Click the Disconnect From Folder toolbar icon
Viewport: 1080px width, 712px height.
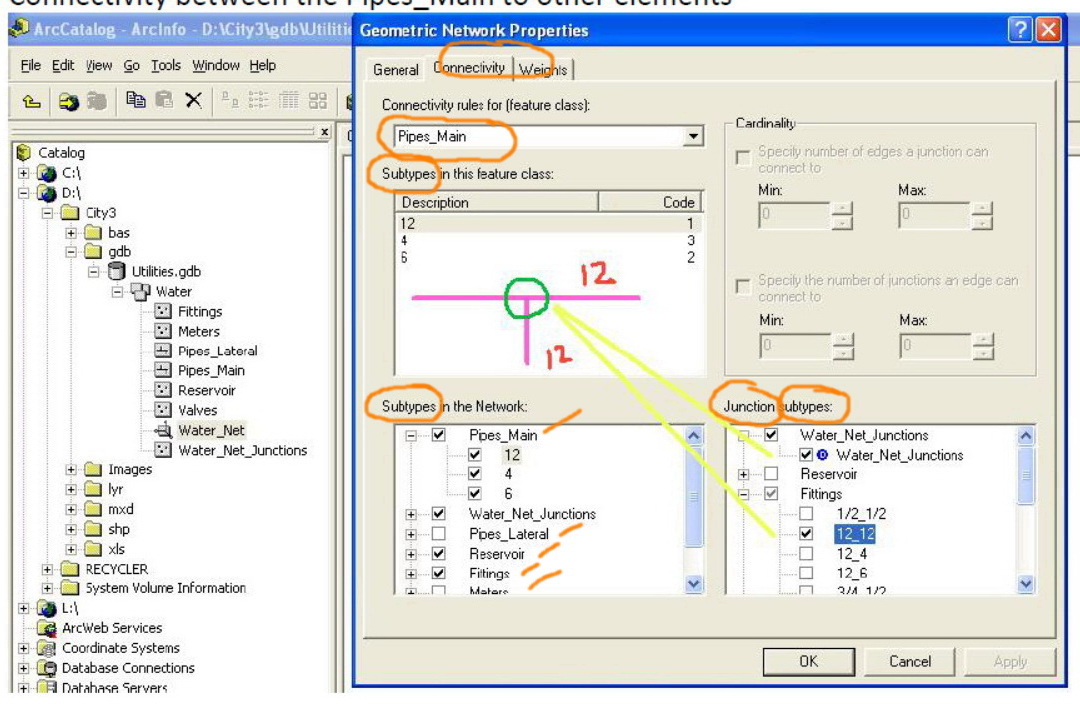(96, 102)
